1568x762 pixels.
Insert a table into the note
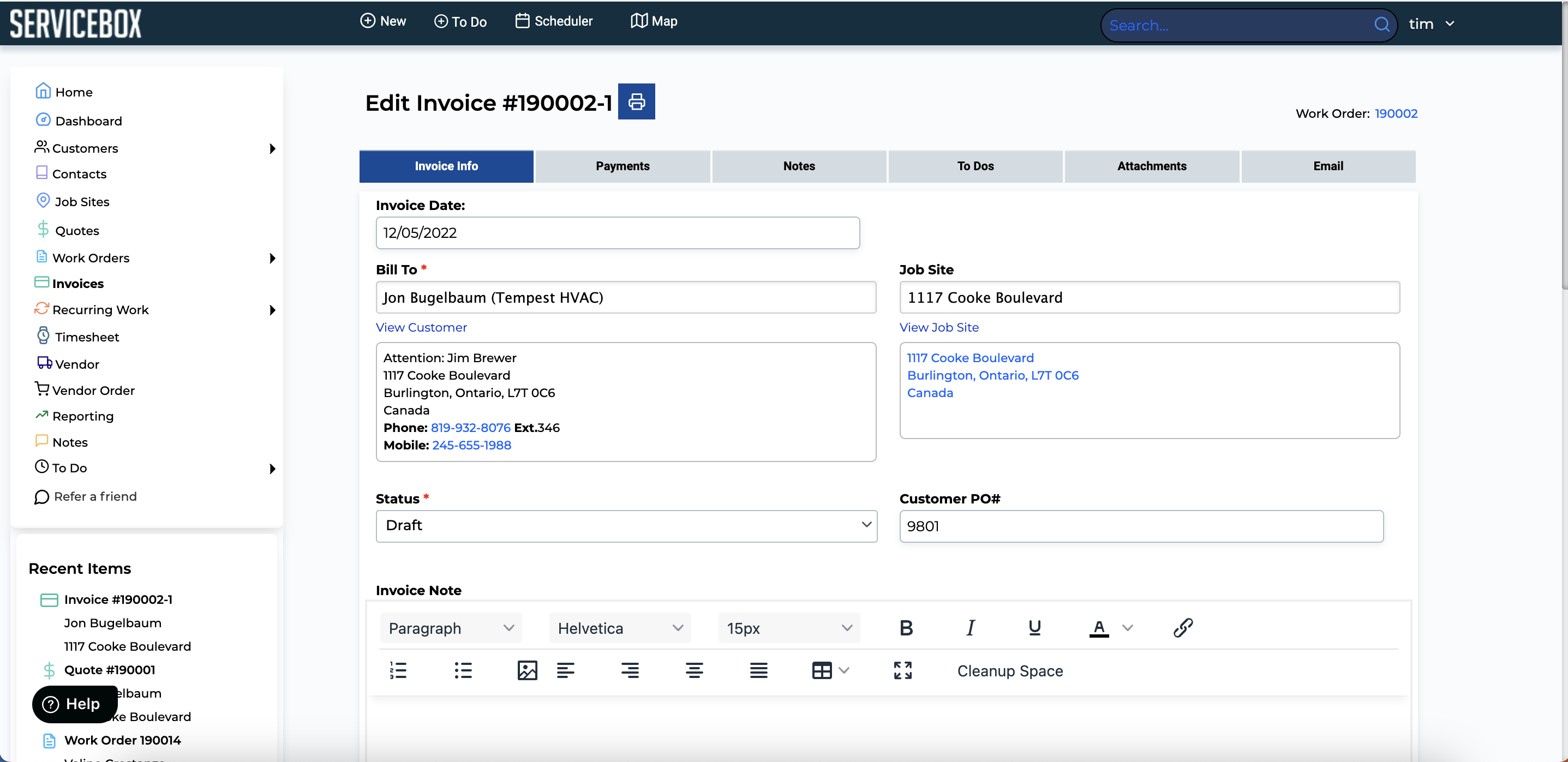pos(822,670)
